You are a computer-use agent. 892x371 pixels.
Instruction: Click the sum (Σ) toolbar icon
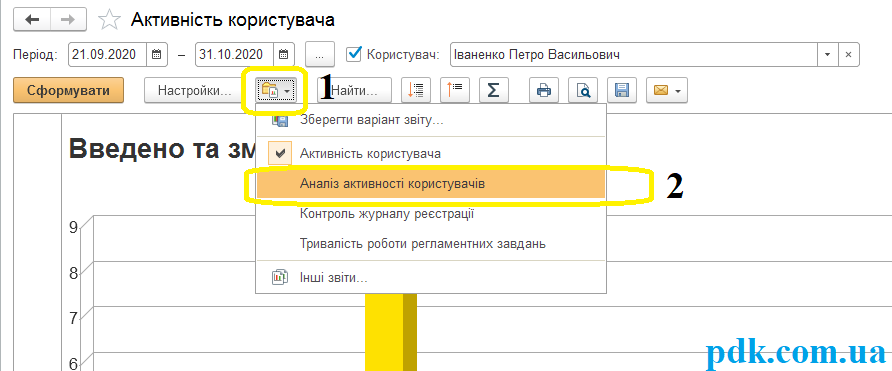[494, 90]
